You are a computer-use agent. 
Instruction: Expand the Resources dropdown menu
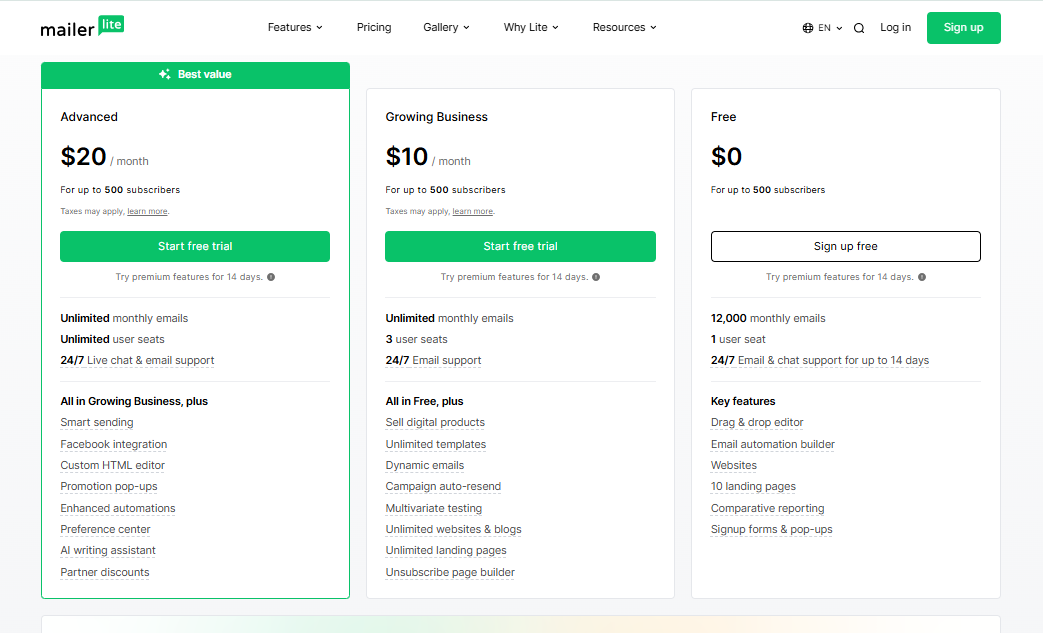(625, 27)
